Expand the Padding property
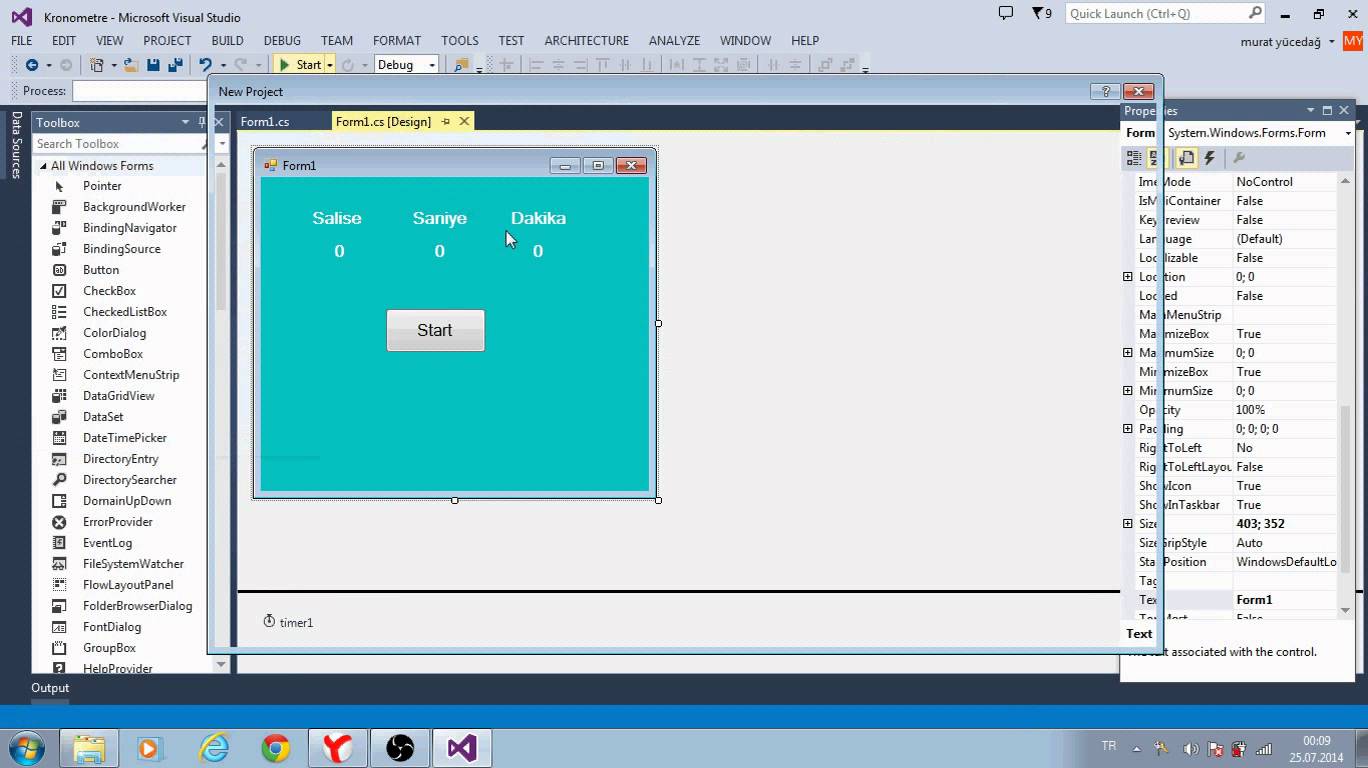 [x=1128, y=429]
